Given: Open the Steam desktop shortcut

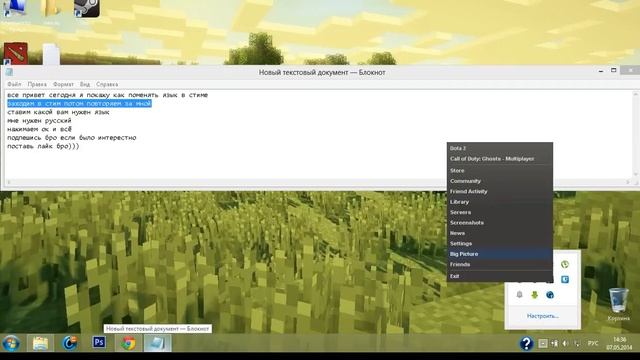Looking at the screenshot, I should [x=87, y=8].
